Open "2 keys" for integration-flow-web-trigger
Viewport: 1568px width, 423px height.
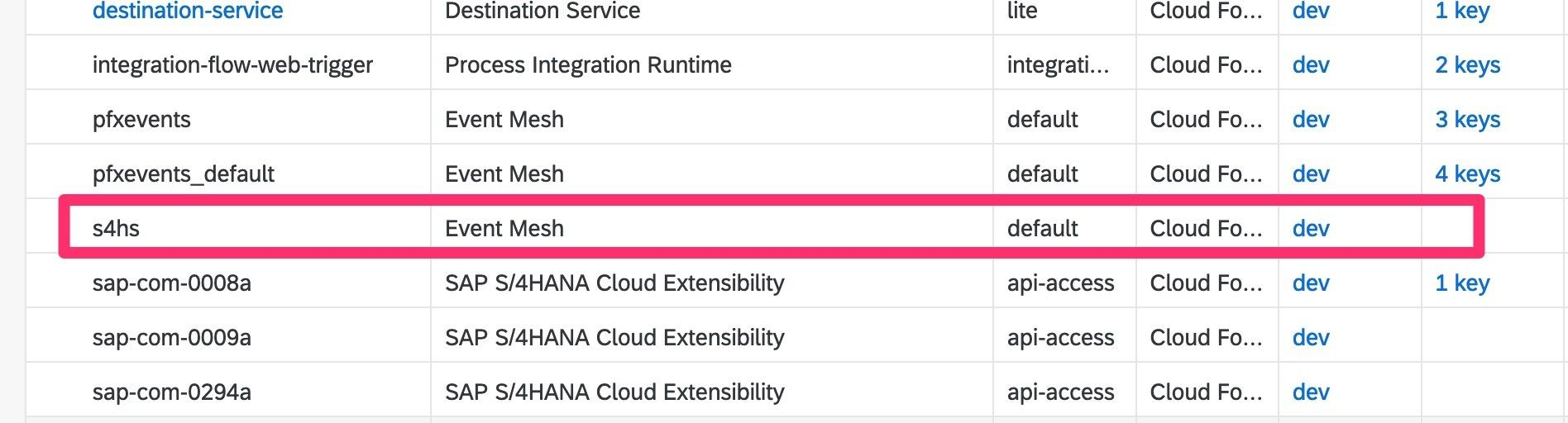click(1467, 65)
